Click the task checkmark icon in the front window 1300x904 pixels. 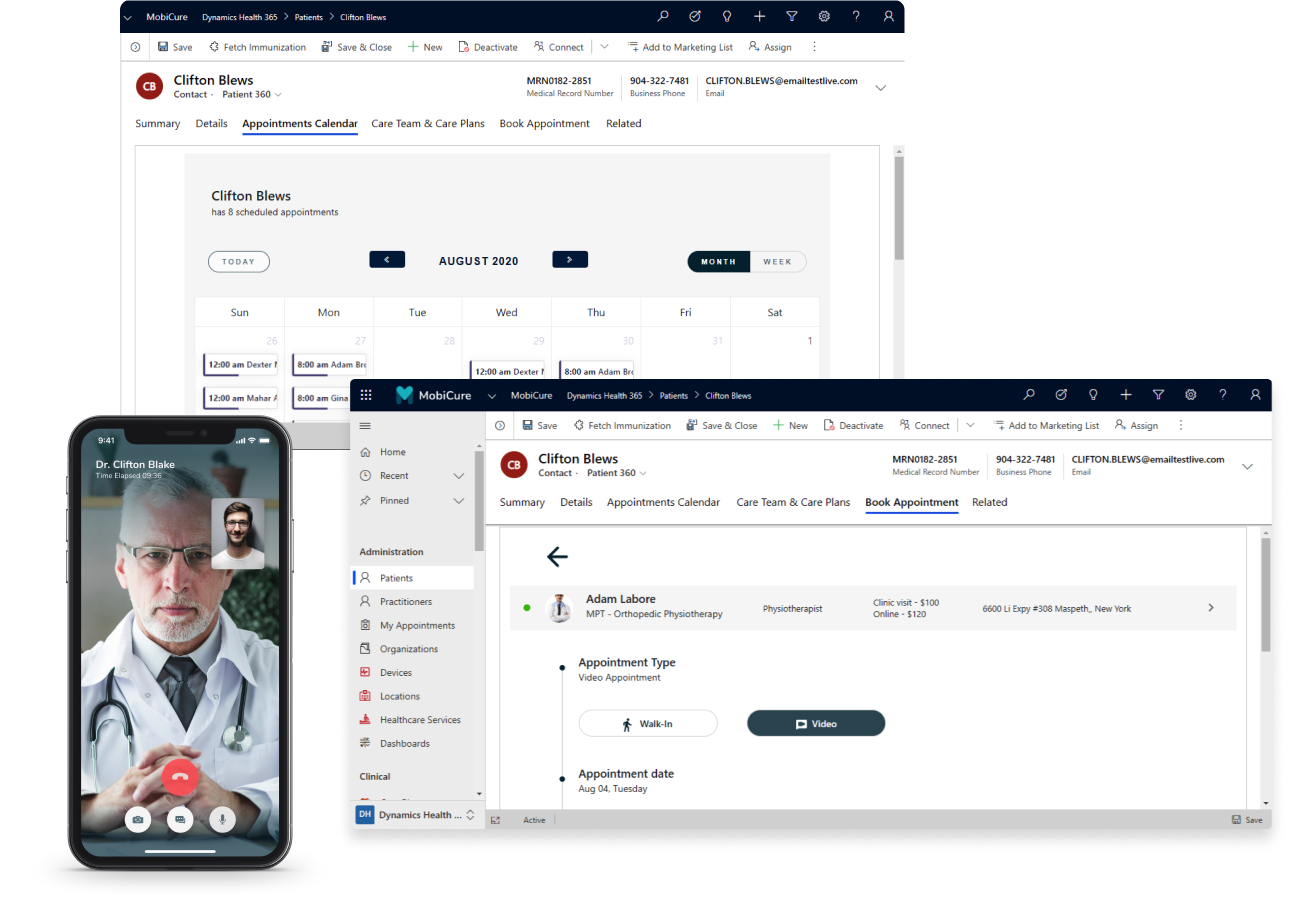[1061, 395]
